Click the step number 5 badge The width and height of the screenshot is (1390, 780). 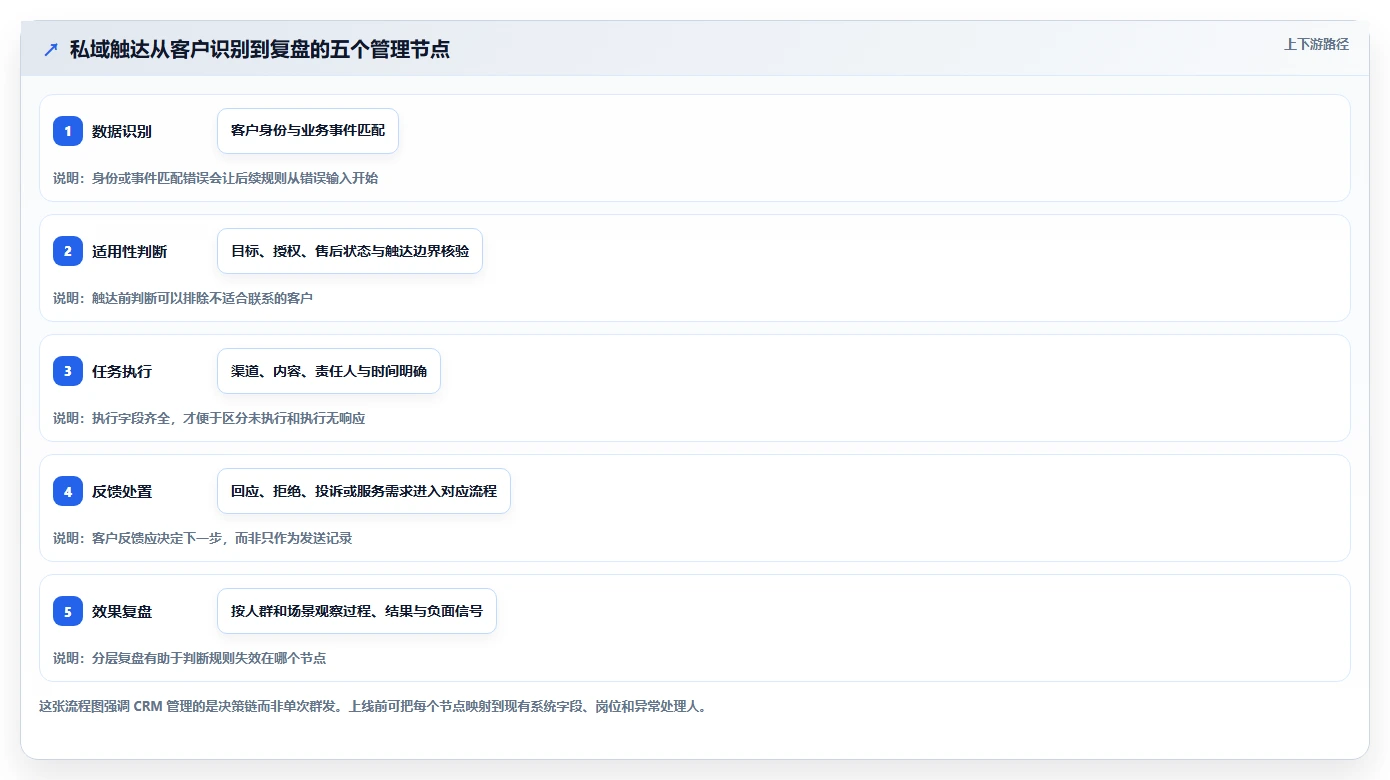coord(68,611)
